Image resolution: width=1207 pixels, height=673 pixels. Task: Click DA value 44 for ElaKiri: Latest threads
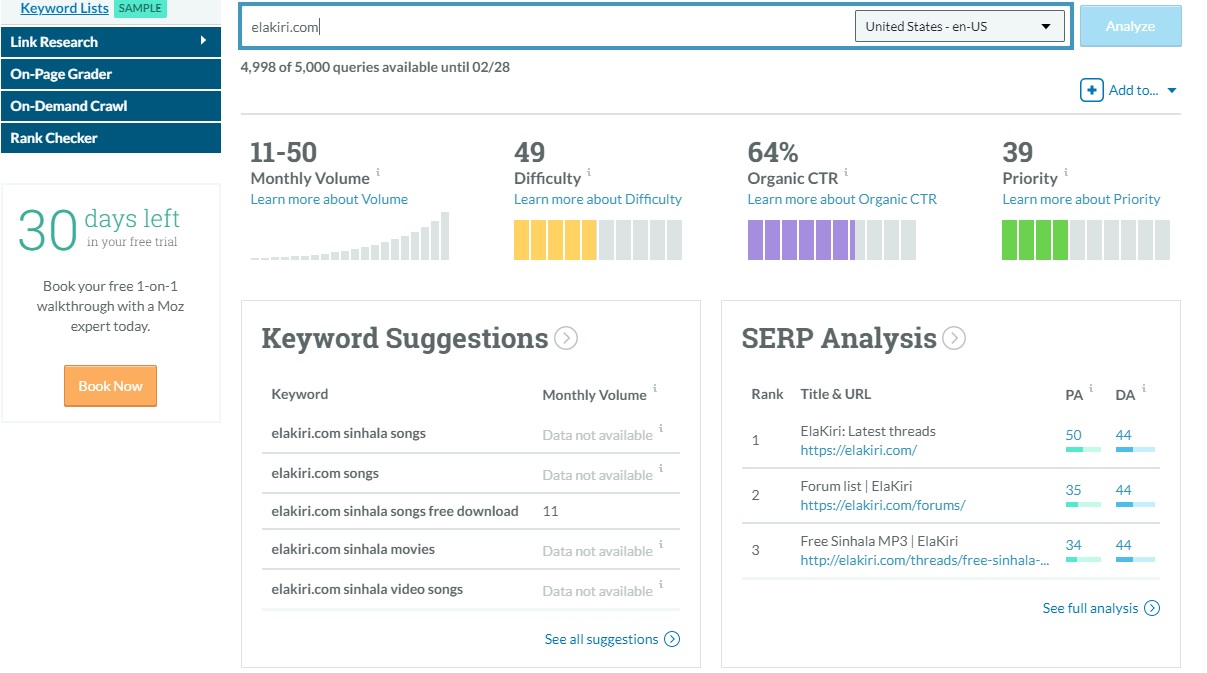coord(1123,435)
